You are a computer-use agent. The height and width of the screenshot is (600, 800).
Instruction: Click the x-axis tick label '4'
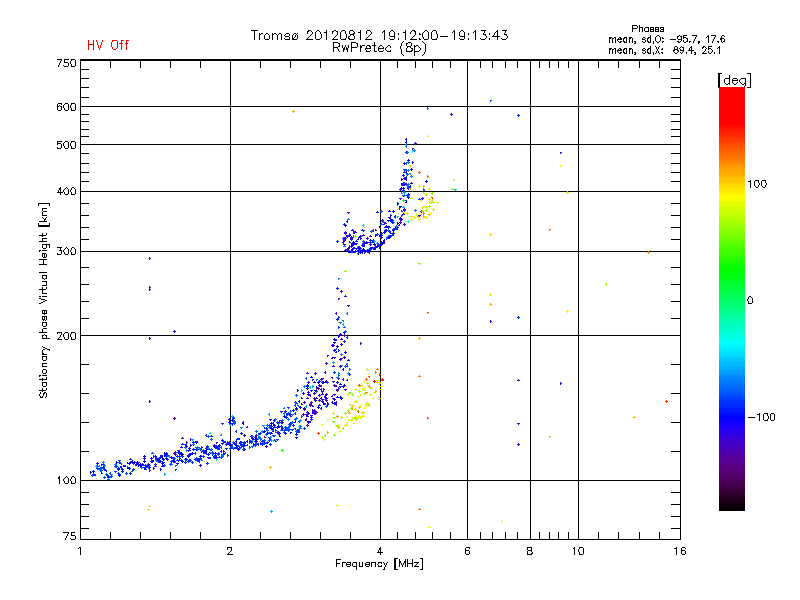pos(380,551)
